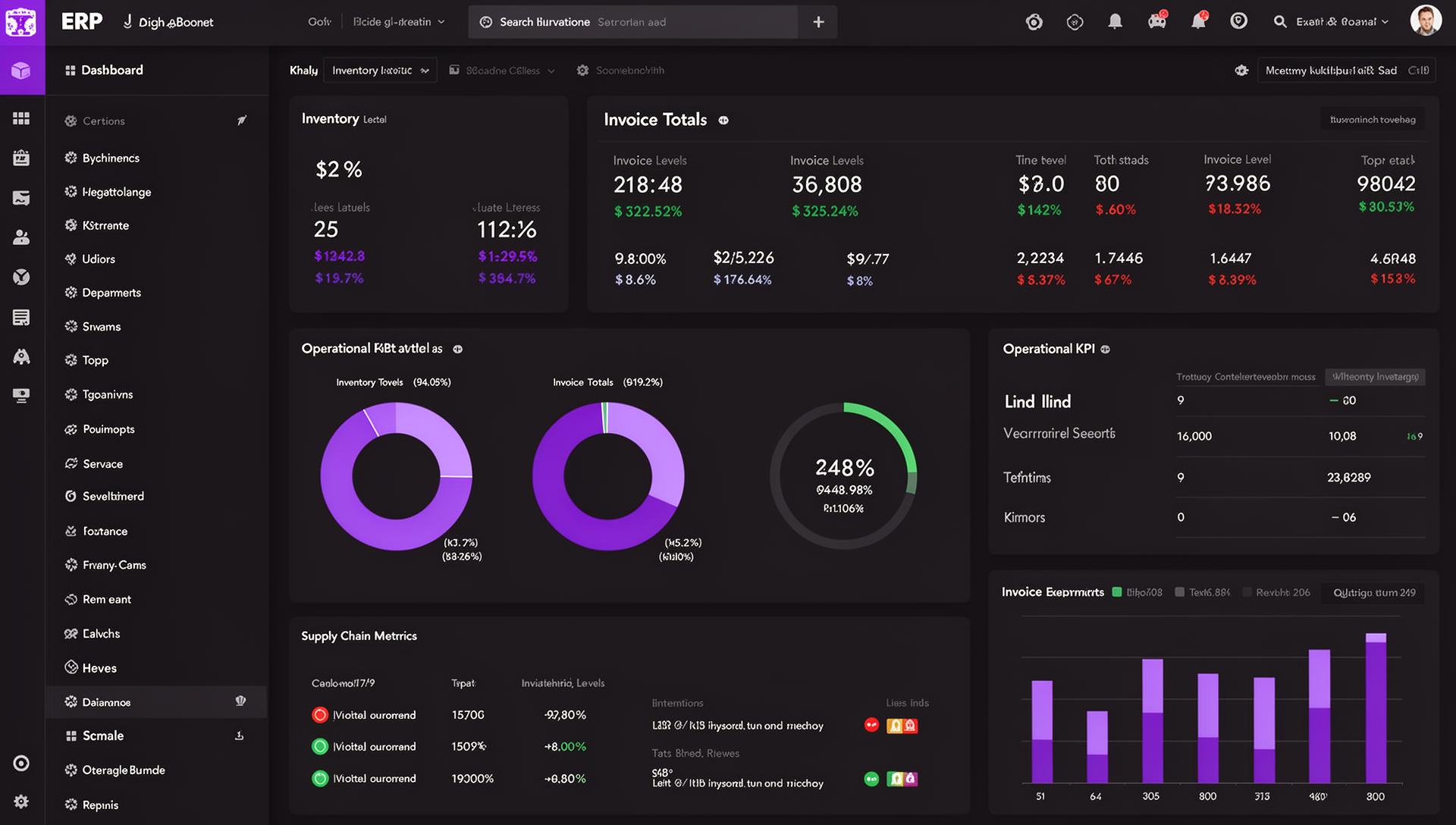The height and width of the screenshot is (825, 1456).
Task: Click the plus button next to search
Action: point(818,22)
